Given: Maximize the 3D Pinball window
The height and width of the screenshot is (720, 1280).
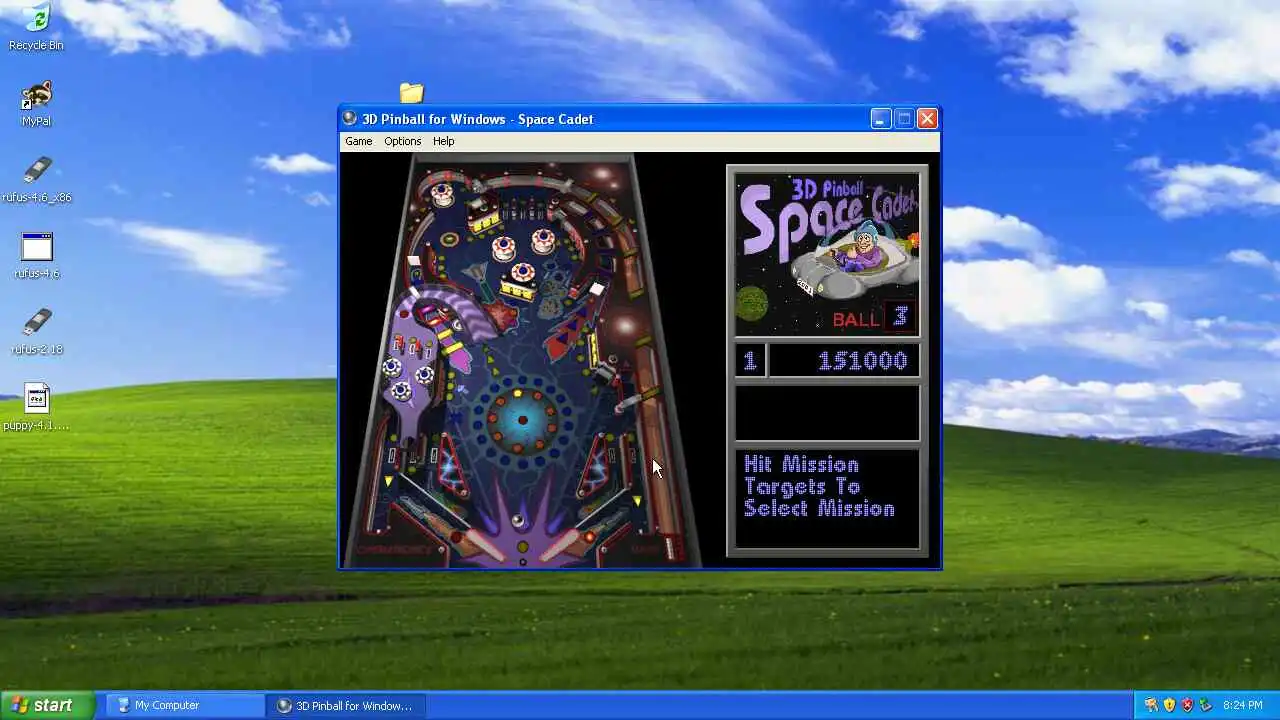Looking at the screenshot, I should [x=904, y=119].
